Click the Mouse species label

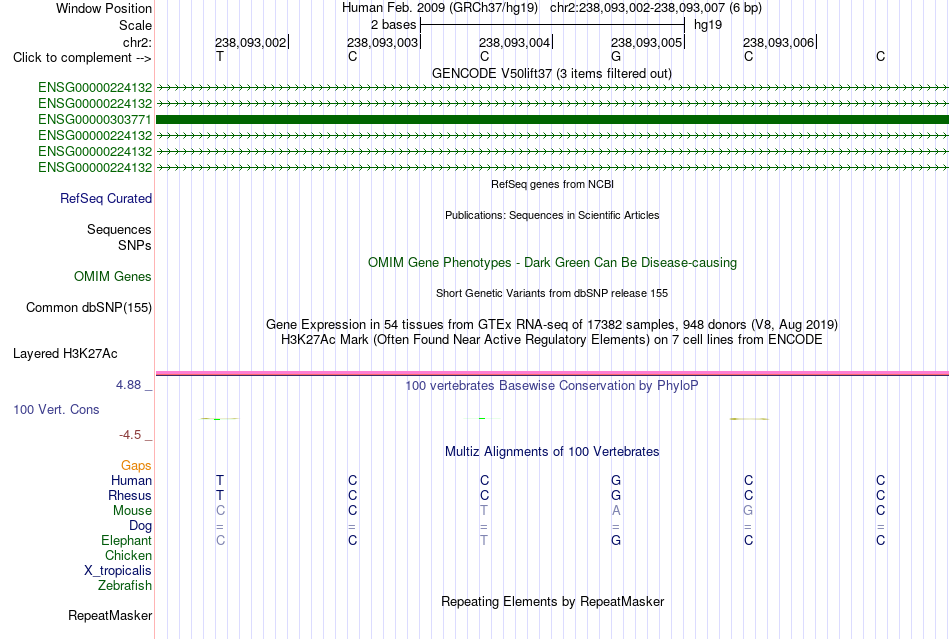(x=132, y=511)
